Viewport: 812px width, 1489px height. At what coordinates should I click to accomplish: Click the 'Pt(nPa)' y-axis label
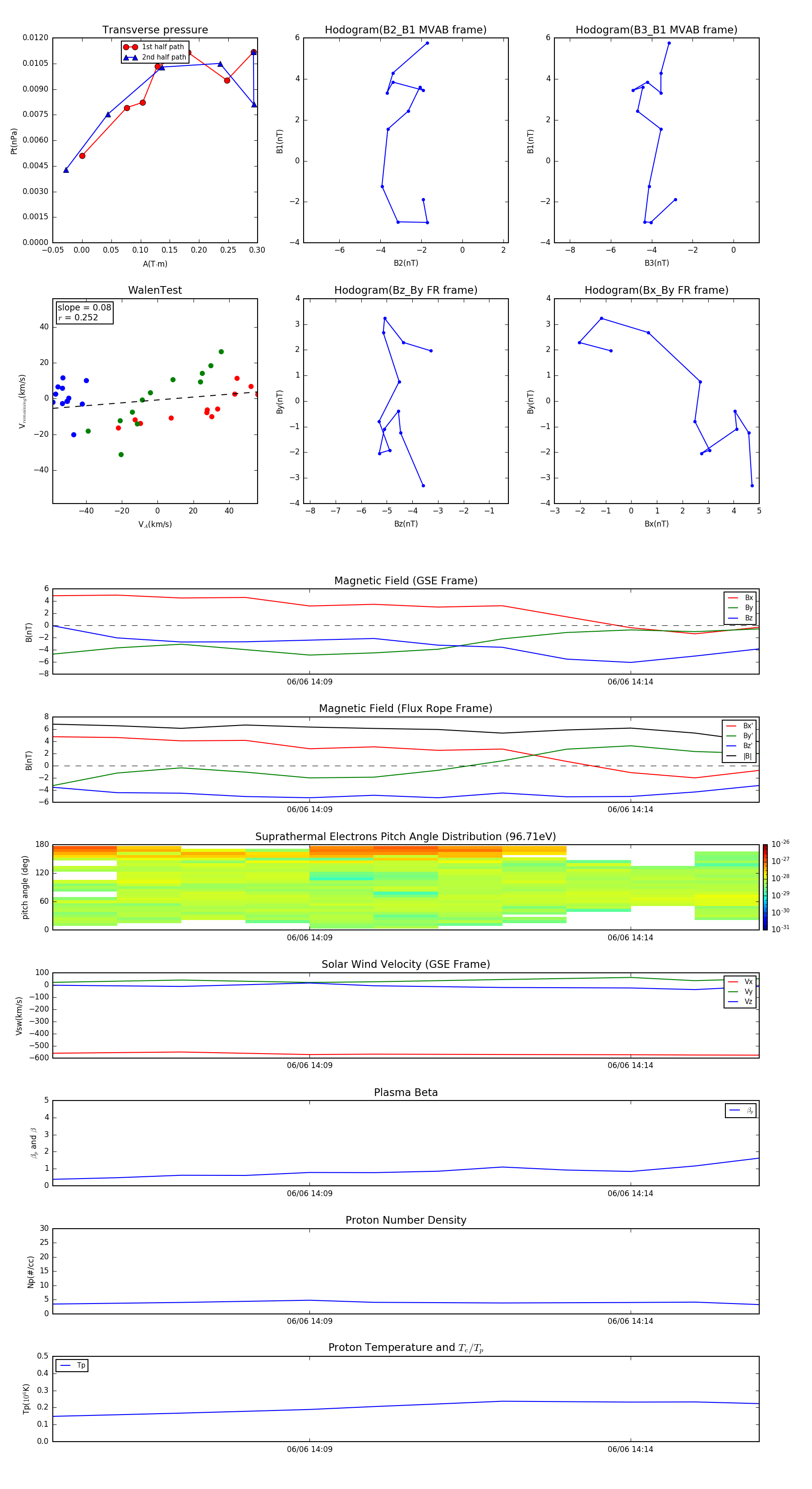[x=14, y=141]
